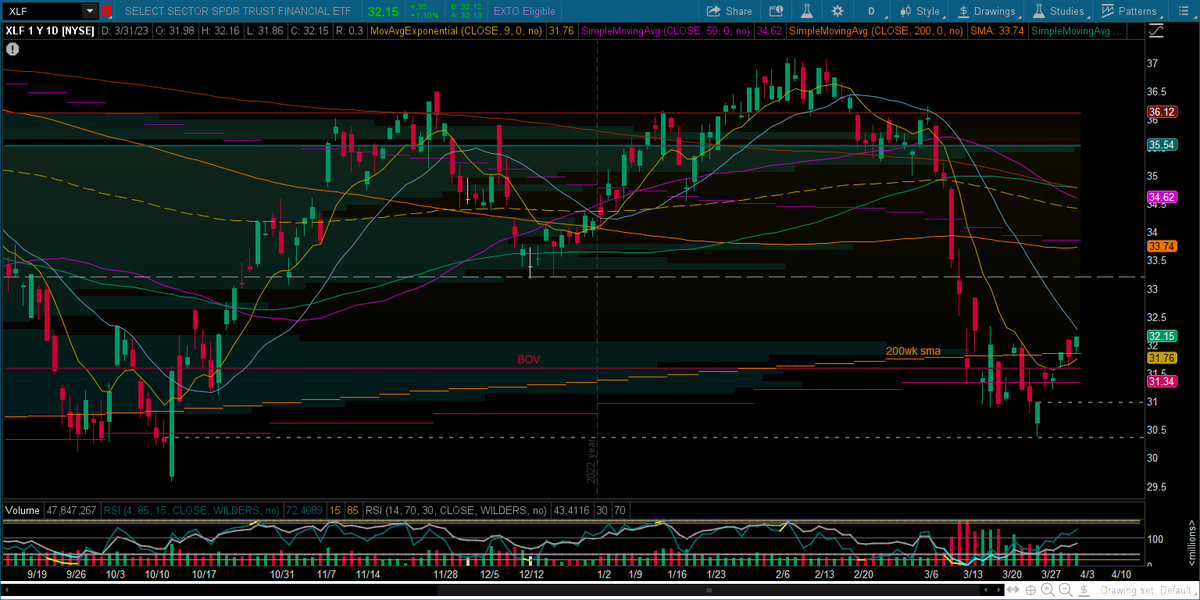Click the pan left-right arrows icon
The width and height of the screenshot is (1200, 600).
[x=1013, y=590]
